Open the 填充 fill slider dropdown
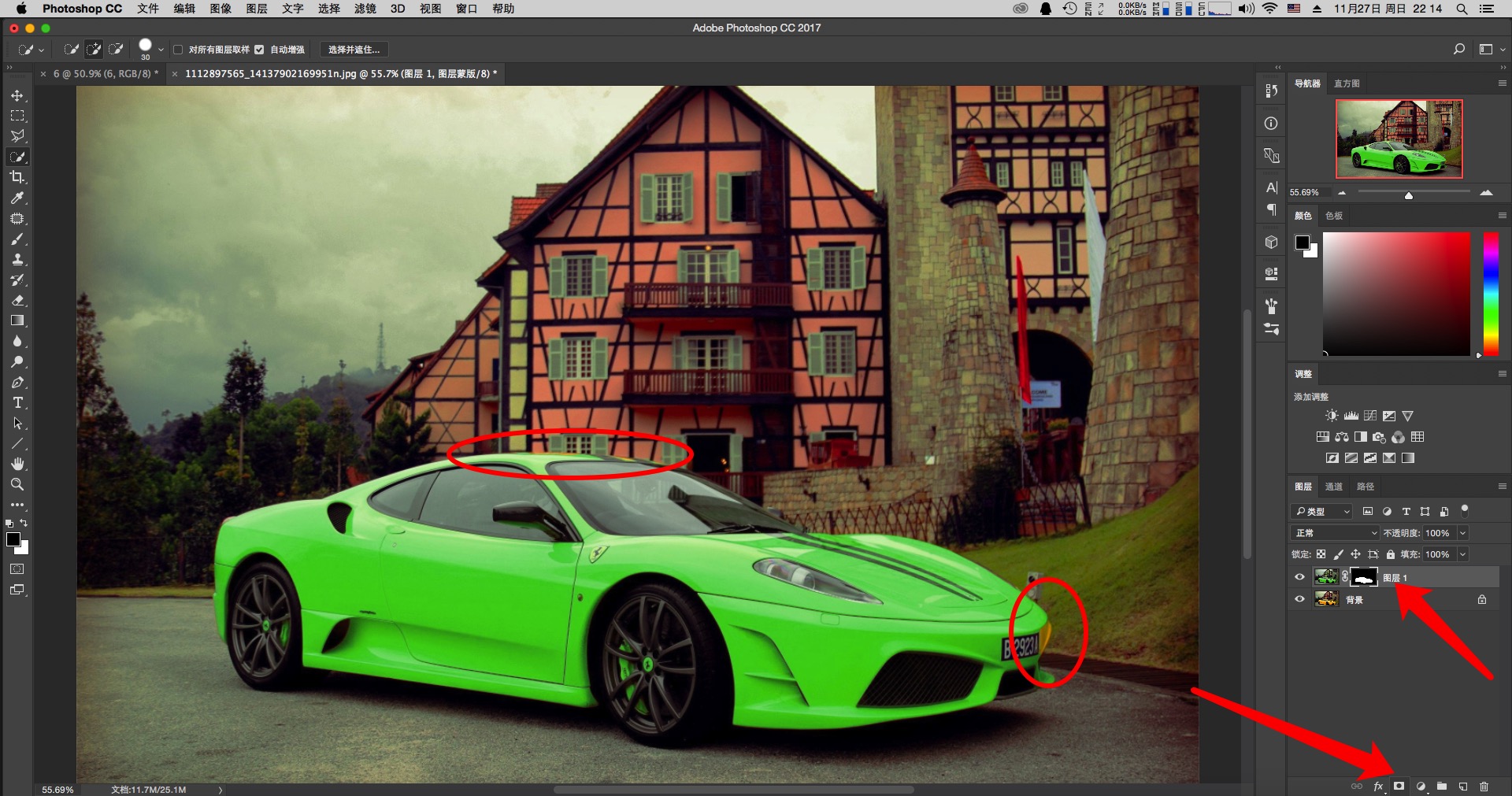Screen dimensions: 1512x796 click(1462, 554)
